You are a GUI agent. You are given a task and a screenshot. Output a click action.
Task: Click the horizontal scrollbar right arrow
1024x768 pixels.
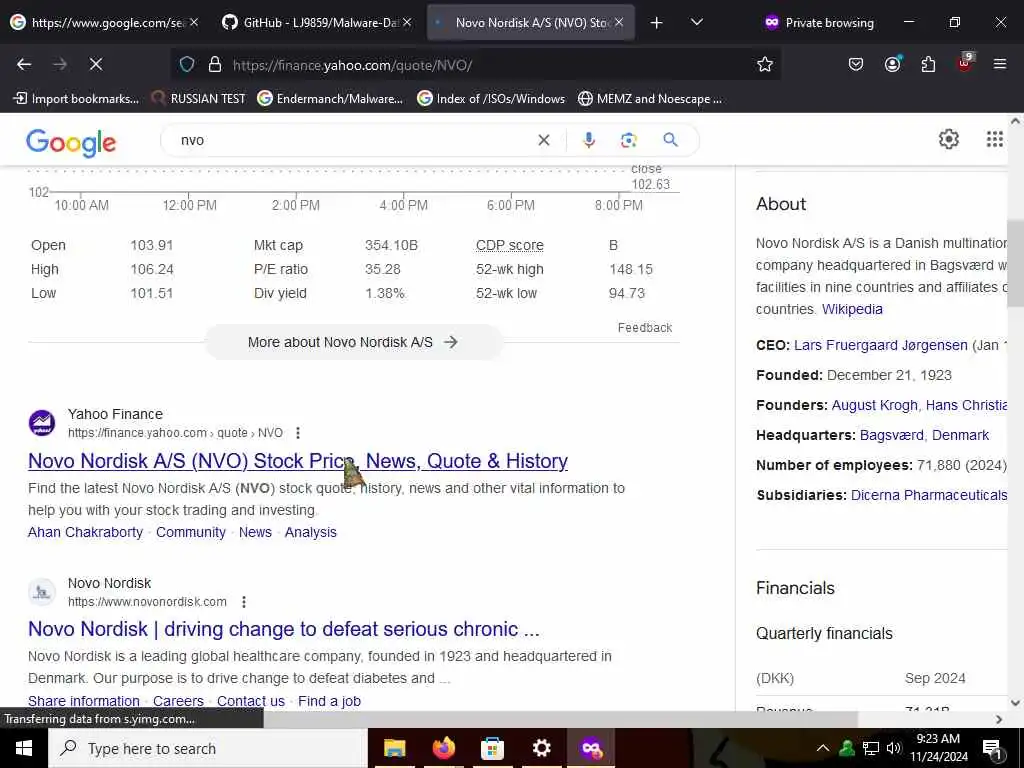(x=999, y=719)
